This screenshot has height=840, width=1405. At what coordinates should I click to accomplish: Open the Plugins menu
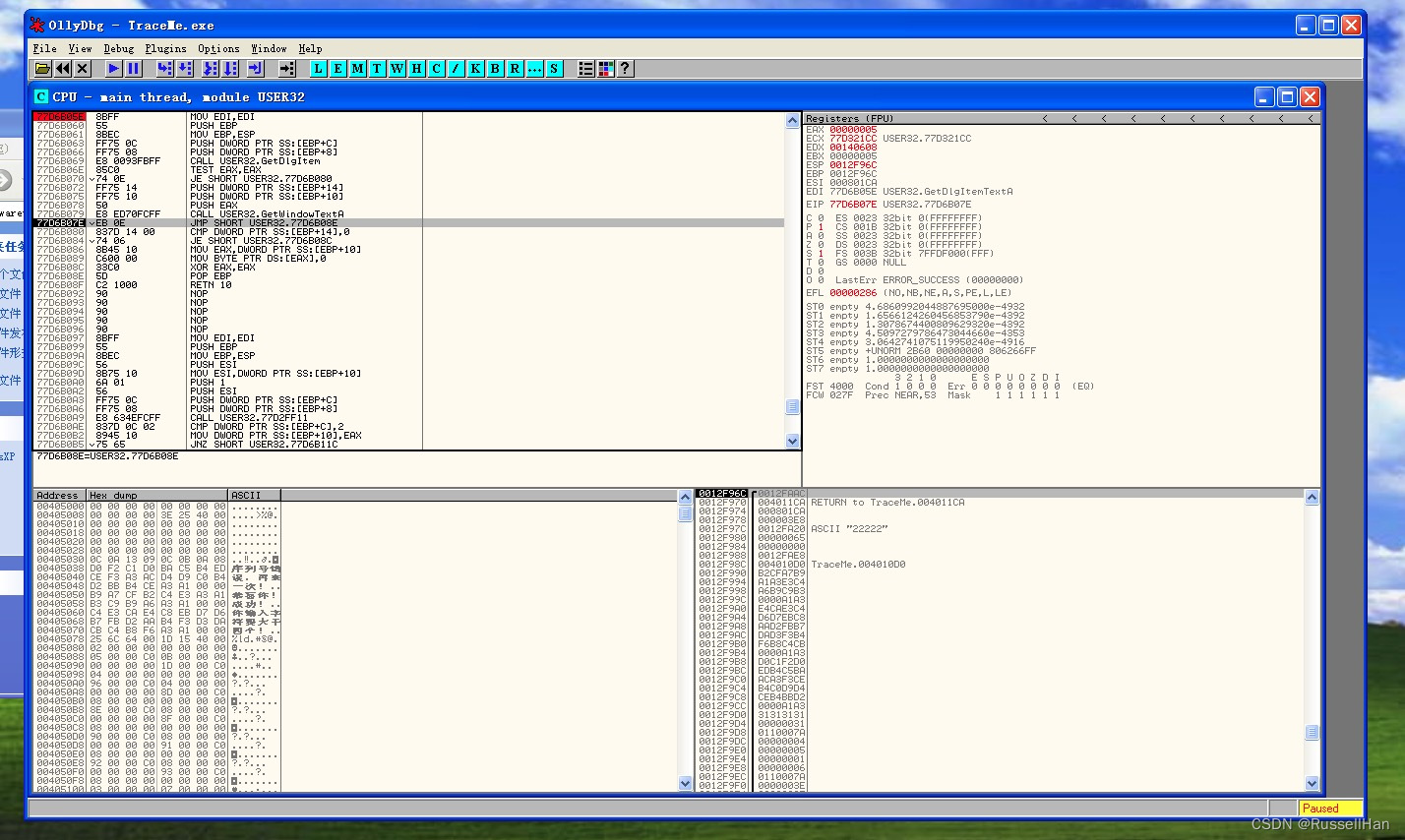165,48
